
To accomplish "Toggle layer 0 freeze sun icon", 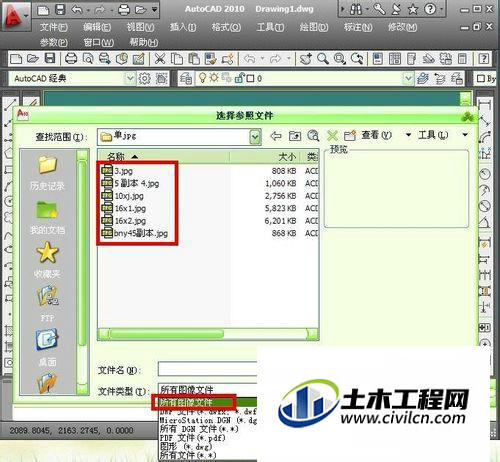I will [214, 78].
